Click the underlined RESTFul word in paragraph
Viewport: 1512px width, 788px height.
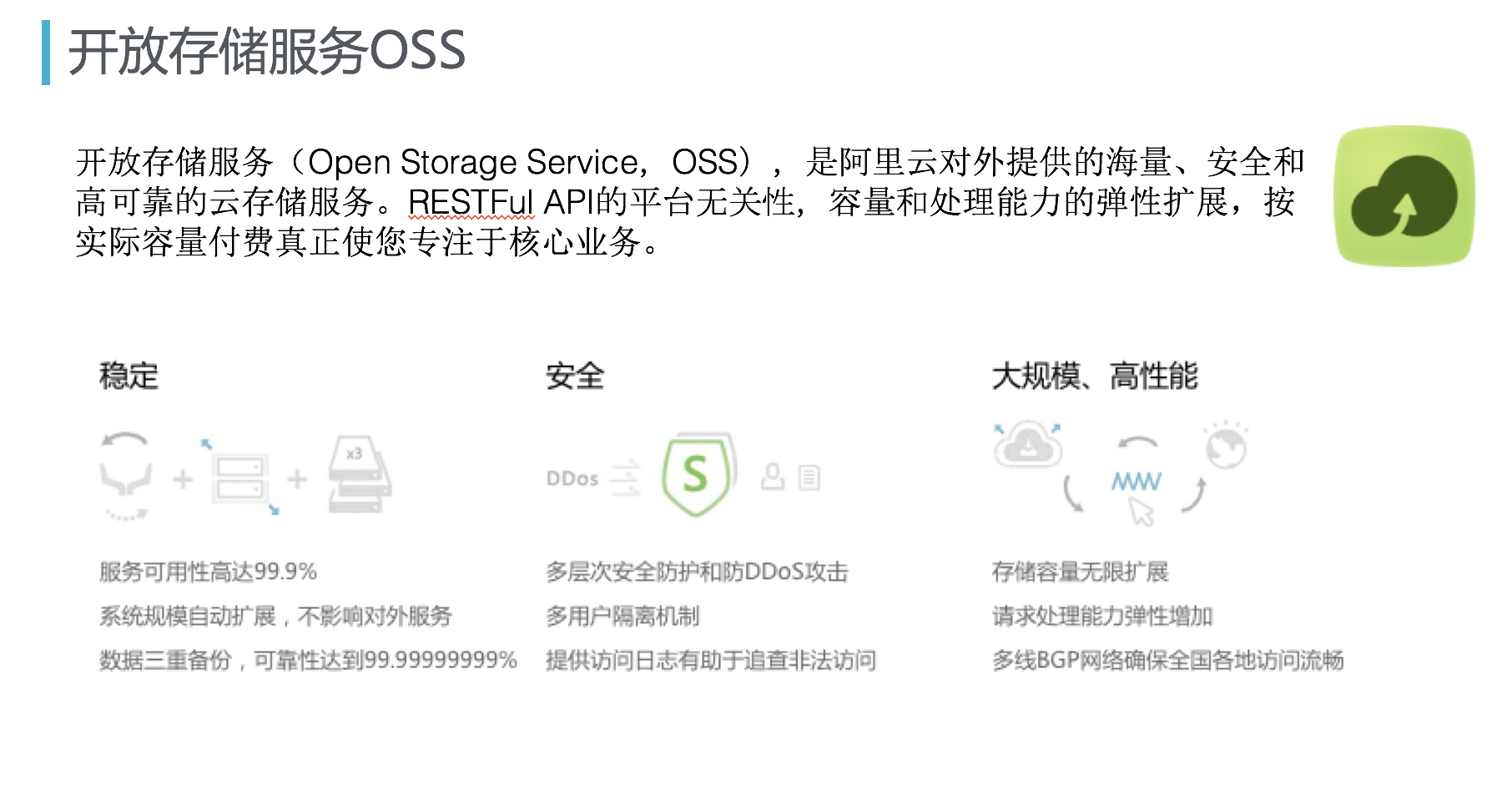(x=470, y=202)
